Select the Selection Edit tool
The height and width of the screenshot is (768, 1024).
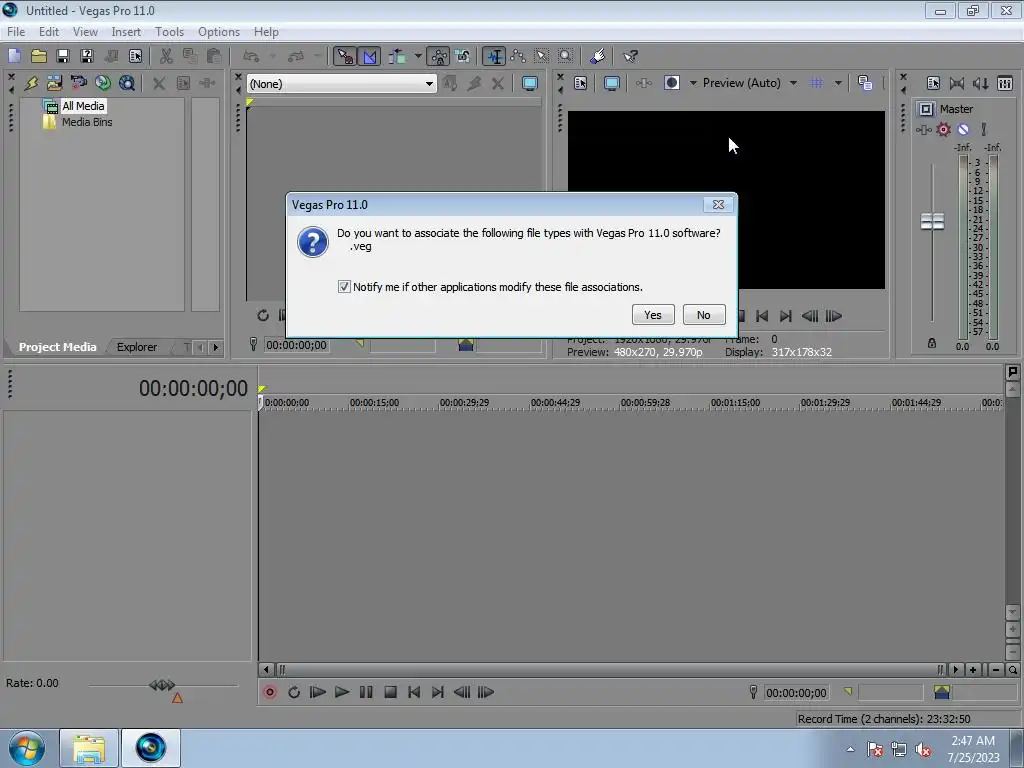coord(541,56)
